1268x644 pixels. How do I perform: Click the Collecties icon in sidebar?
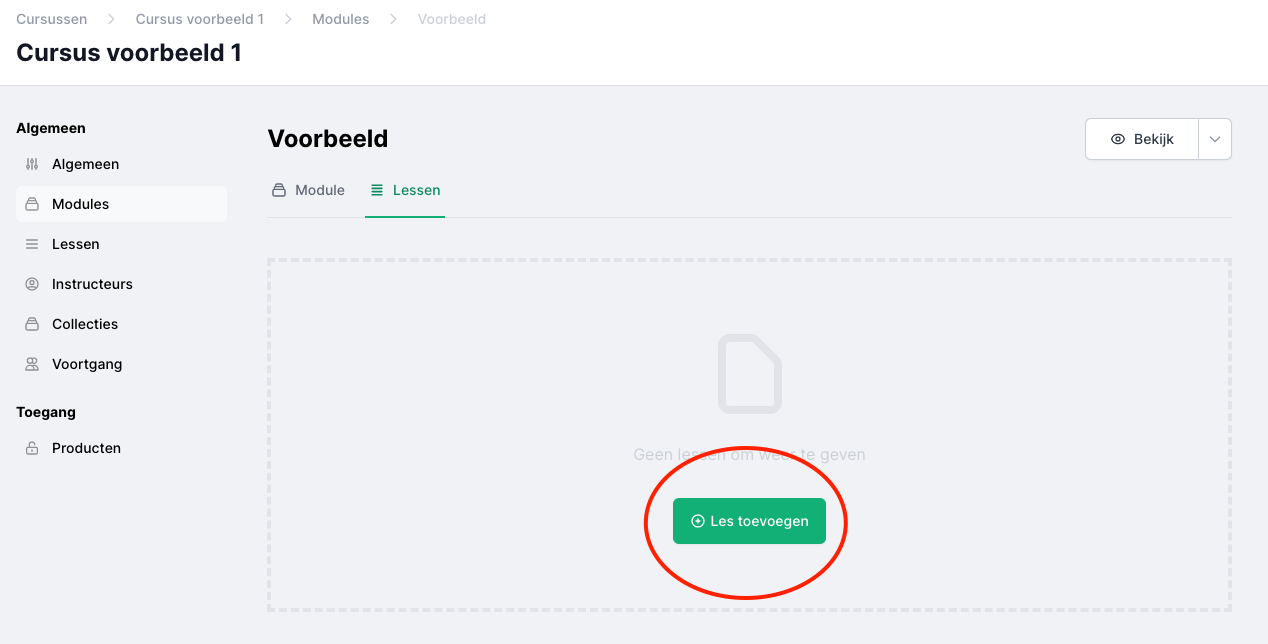32,324
